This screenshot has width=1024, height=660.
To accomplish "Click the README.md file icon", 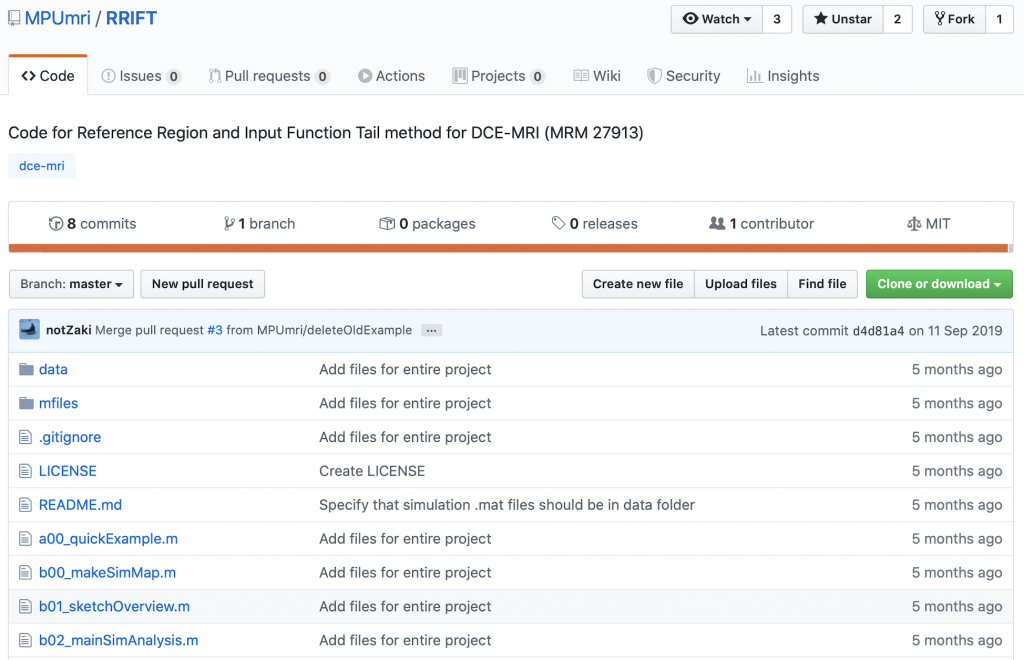I will pos(26,505).
